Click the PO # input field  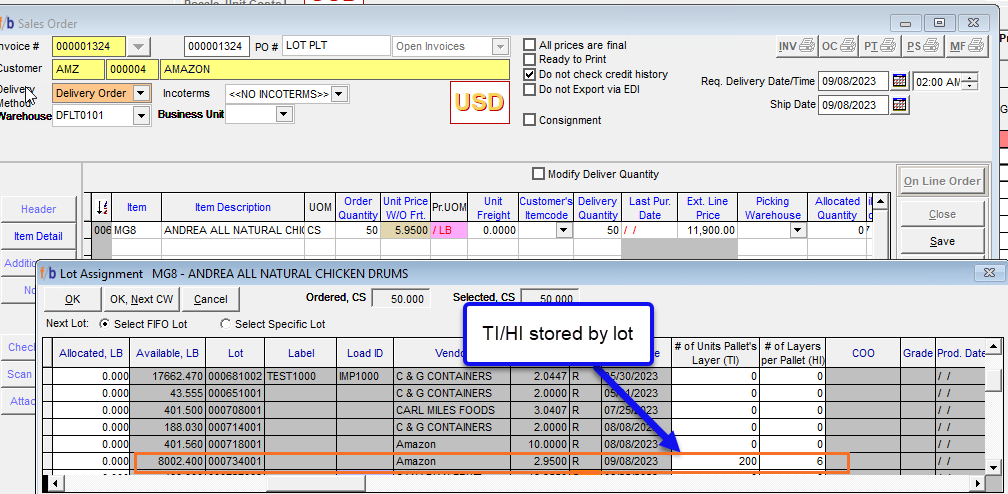pyautogui.click(x=336, y=46)
